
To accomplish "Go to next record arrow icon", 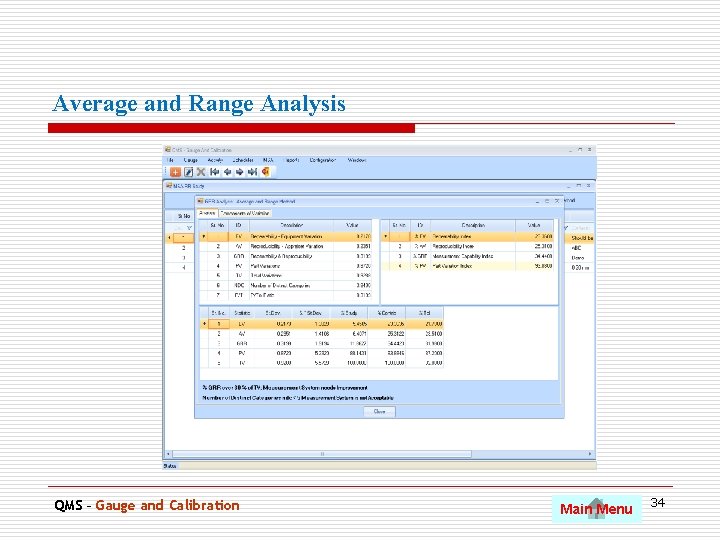I will 239,172.
